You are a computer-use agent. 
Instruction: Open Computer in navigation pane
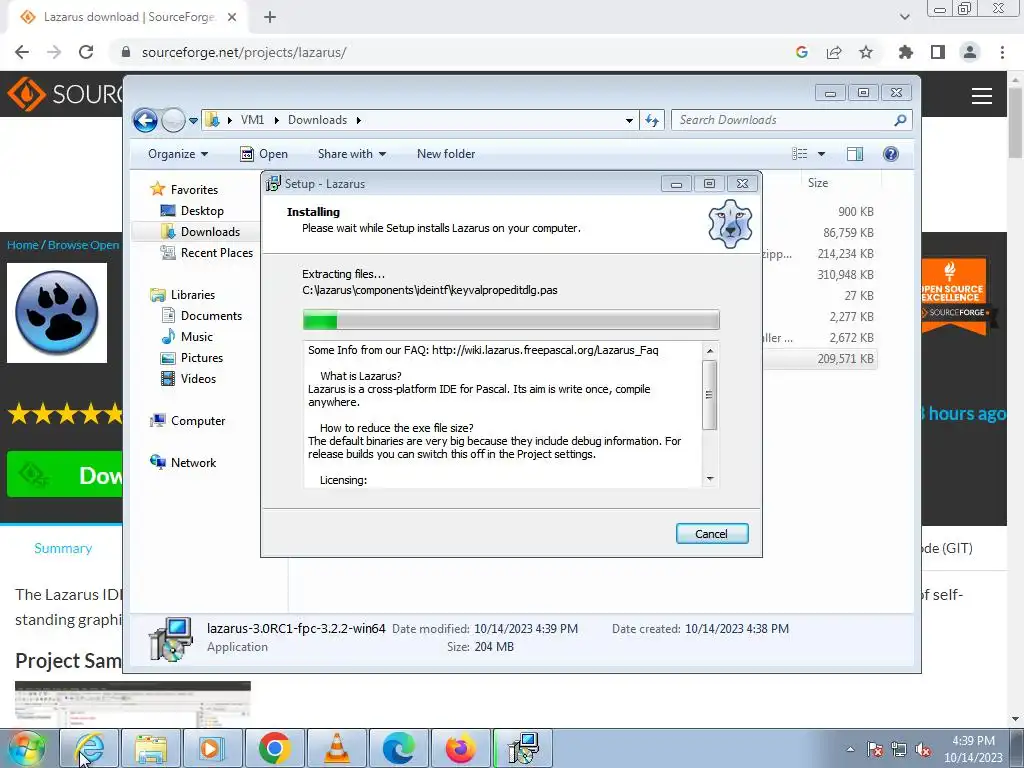click(x=198, y=421)
